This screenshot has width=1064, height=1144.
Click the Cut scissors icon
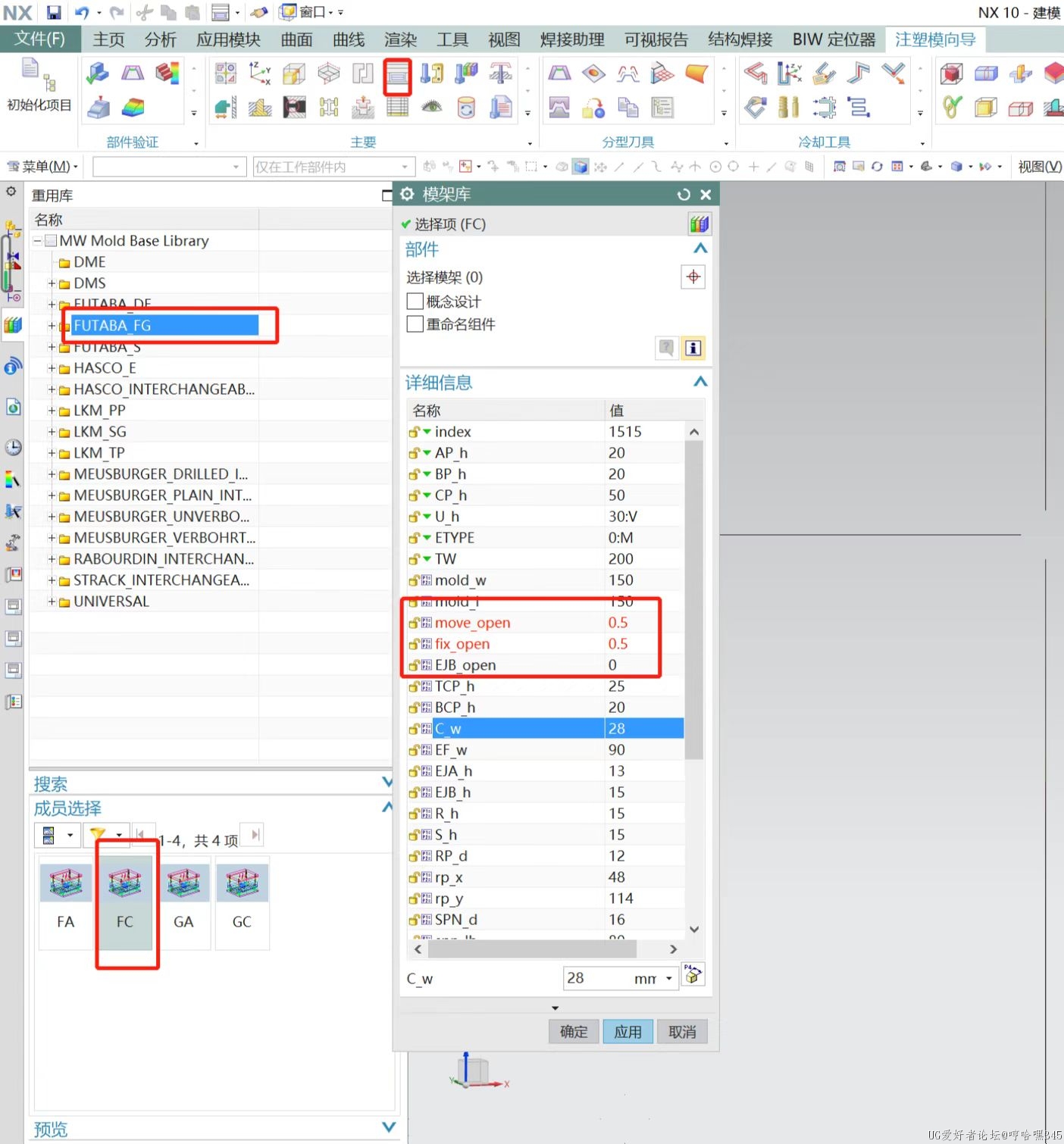click(144, 12)
